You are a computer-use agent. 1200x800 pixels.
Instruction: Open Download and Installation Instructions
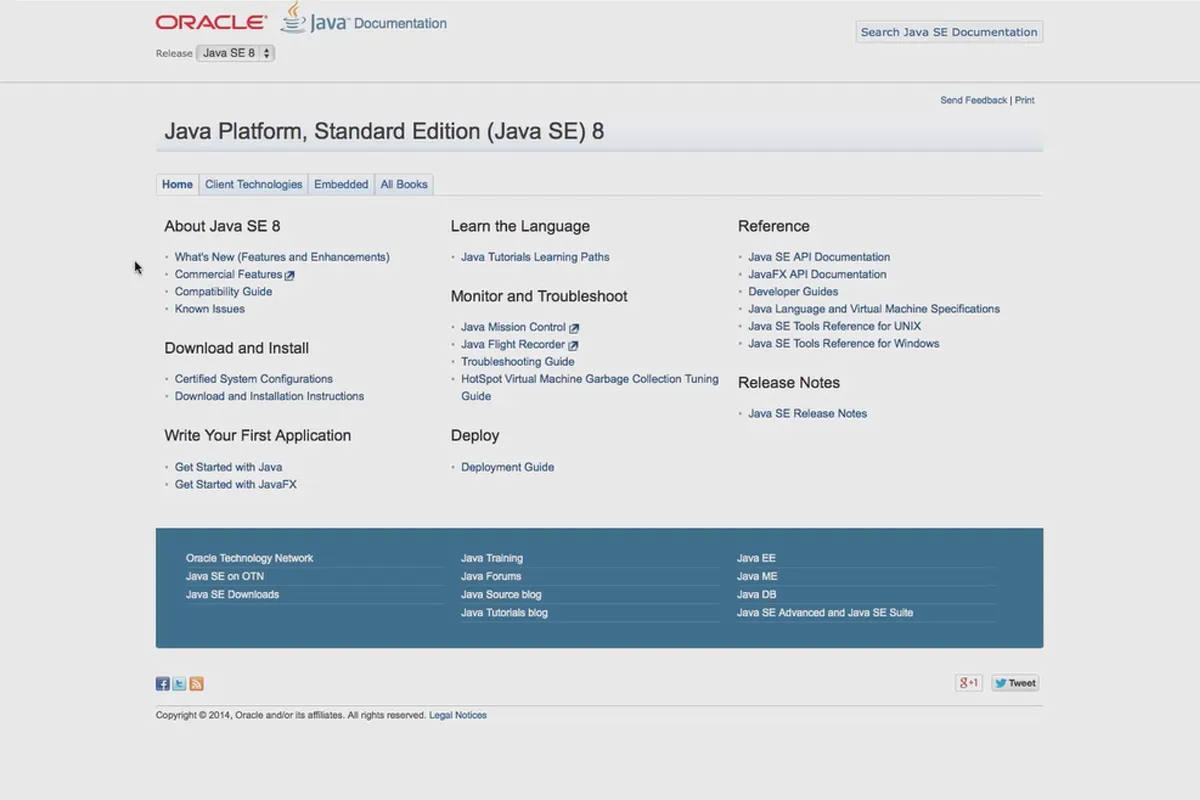(269, 396)
